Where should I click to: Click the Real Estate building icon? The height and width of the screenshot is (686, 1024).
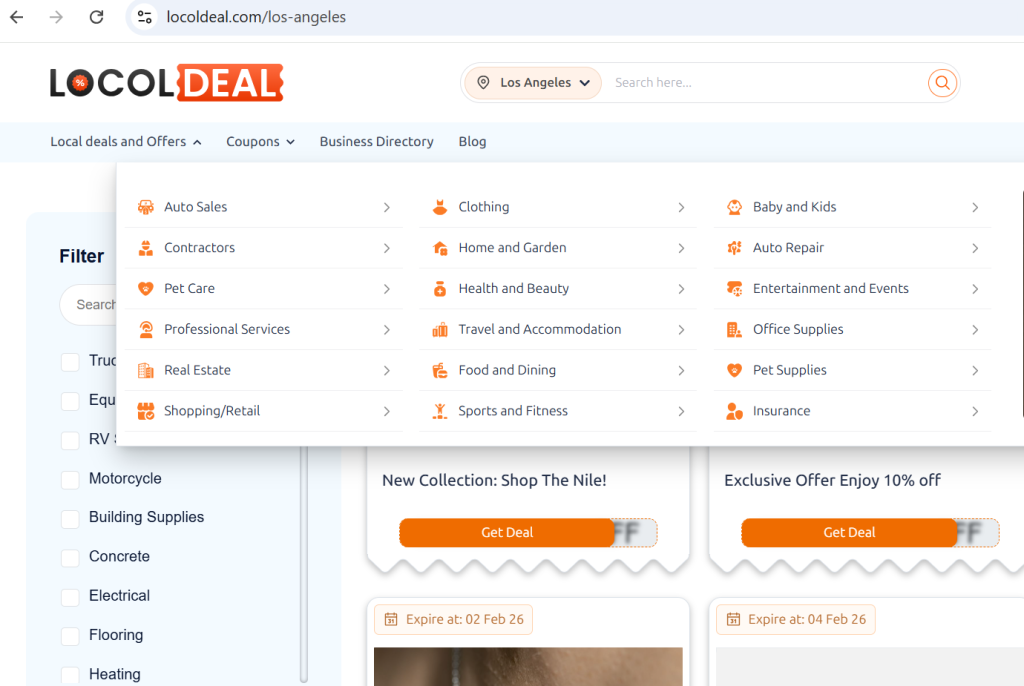[x=146, y=370]
